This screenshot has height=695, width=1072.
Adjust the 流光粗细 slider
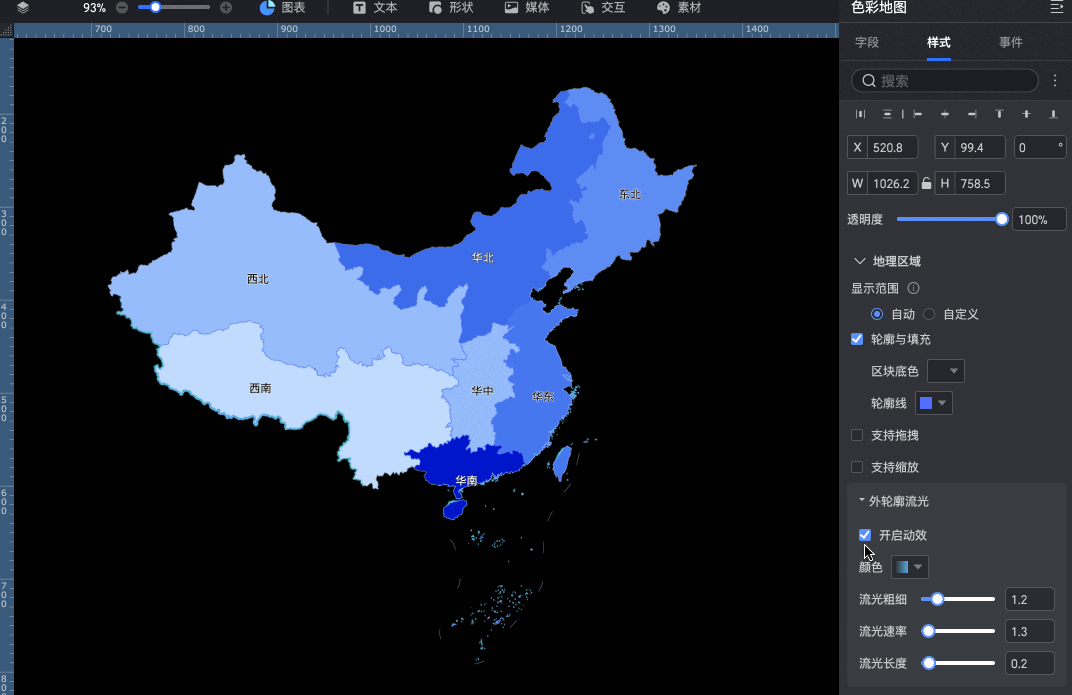click(x=957, y=599)
